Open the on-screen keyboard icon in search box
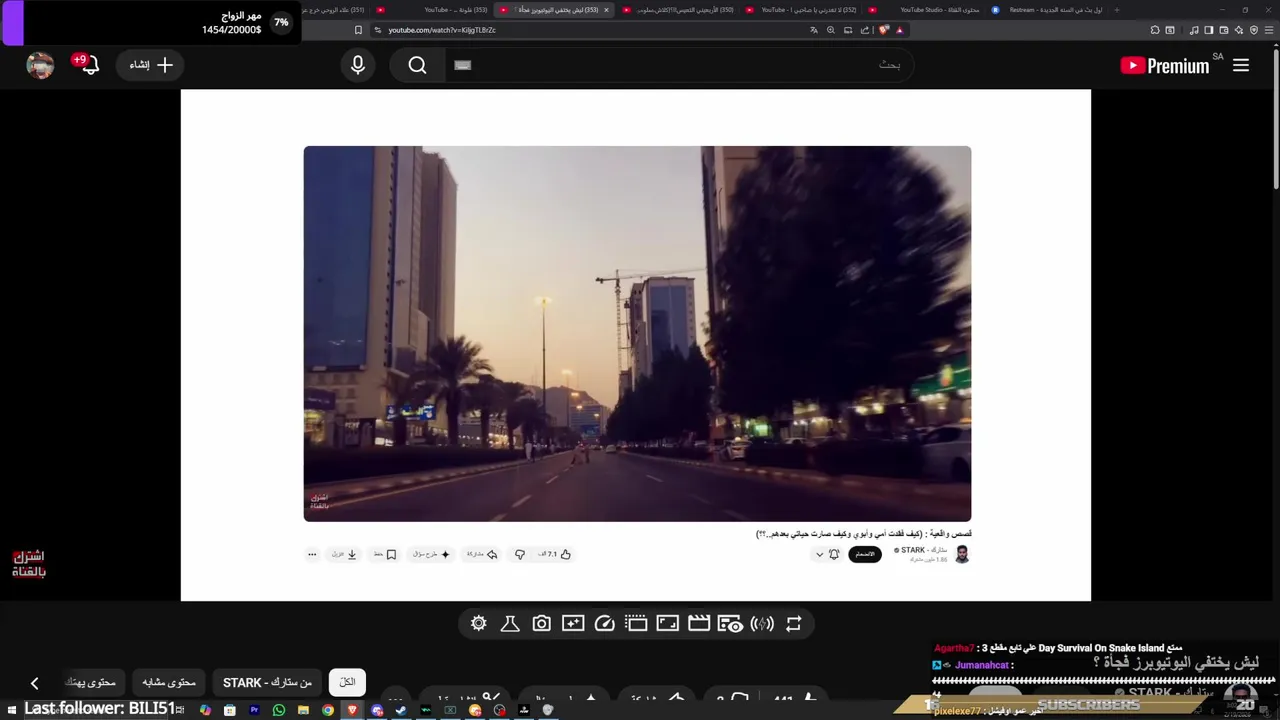 tap(462, 65)
